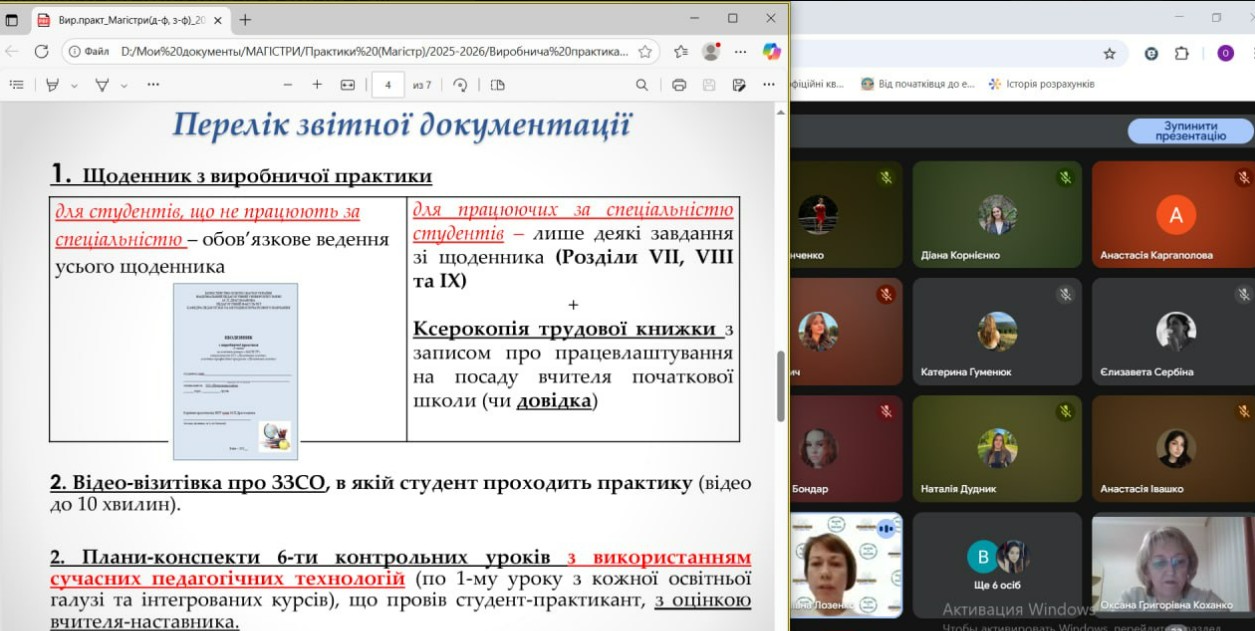Rotate the PDF page
This screenshot has height=631, width=1255.
(x=461, y=84)
